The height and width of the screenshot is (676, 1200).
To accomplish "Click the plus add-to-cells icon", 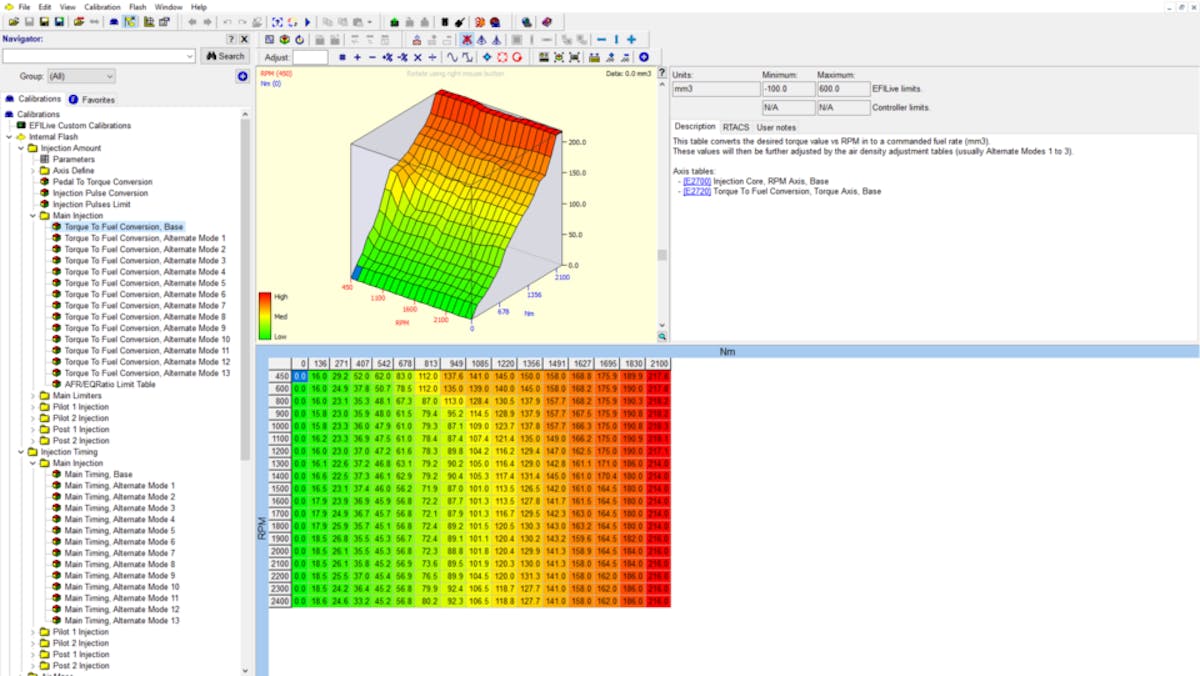I will coord(357,58).
